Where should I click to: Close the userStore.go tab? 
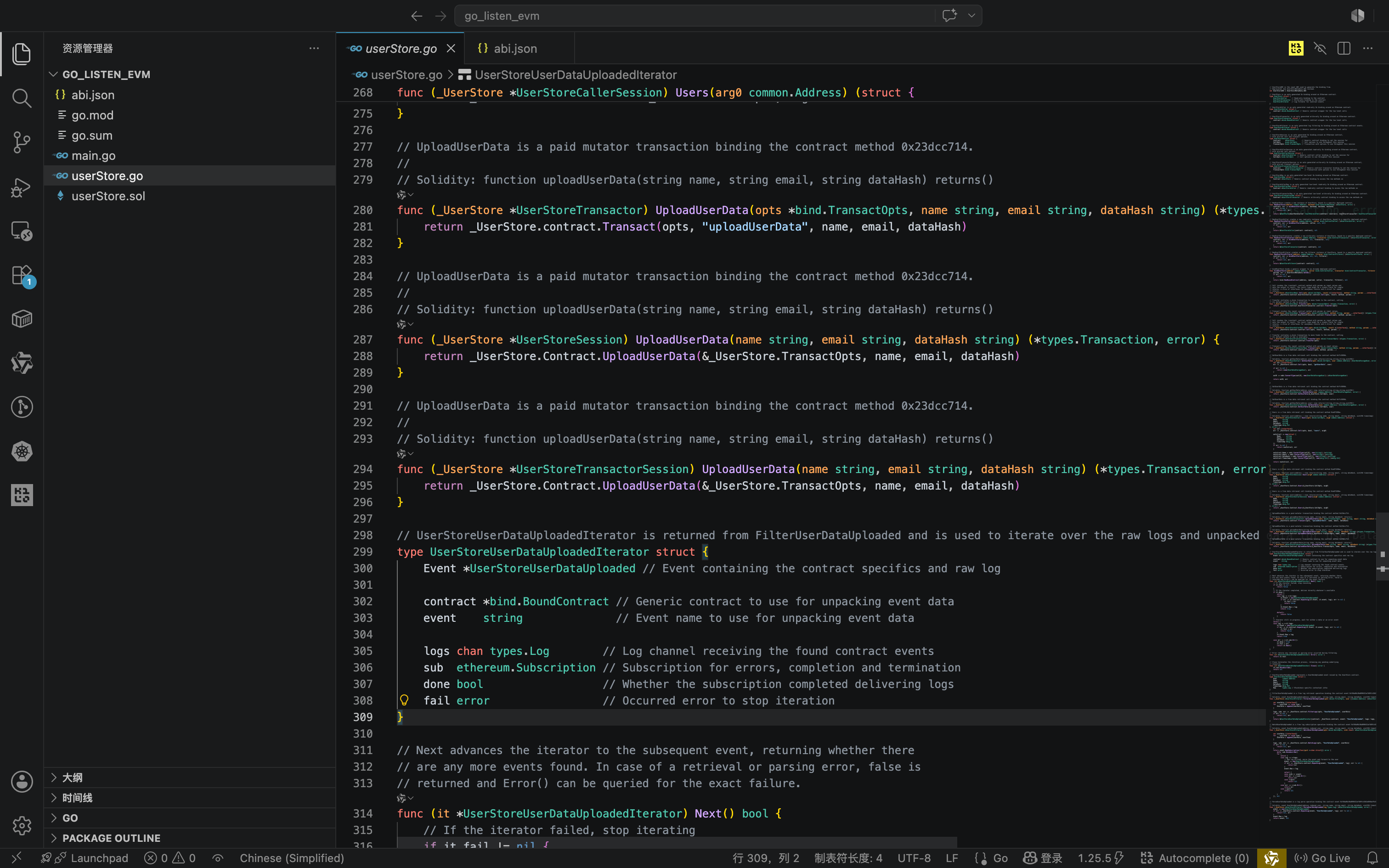451,49
